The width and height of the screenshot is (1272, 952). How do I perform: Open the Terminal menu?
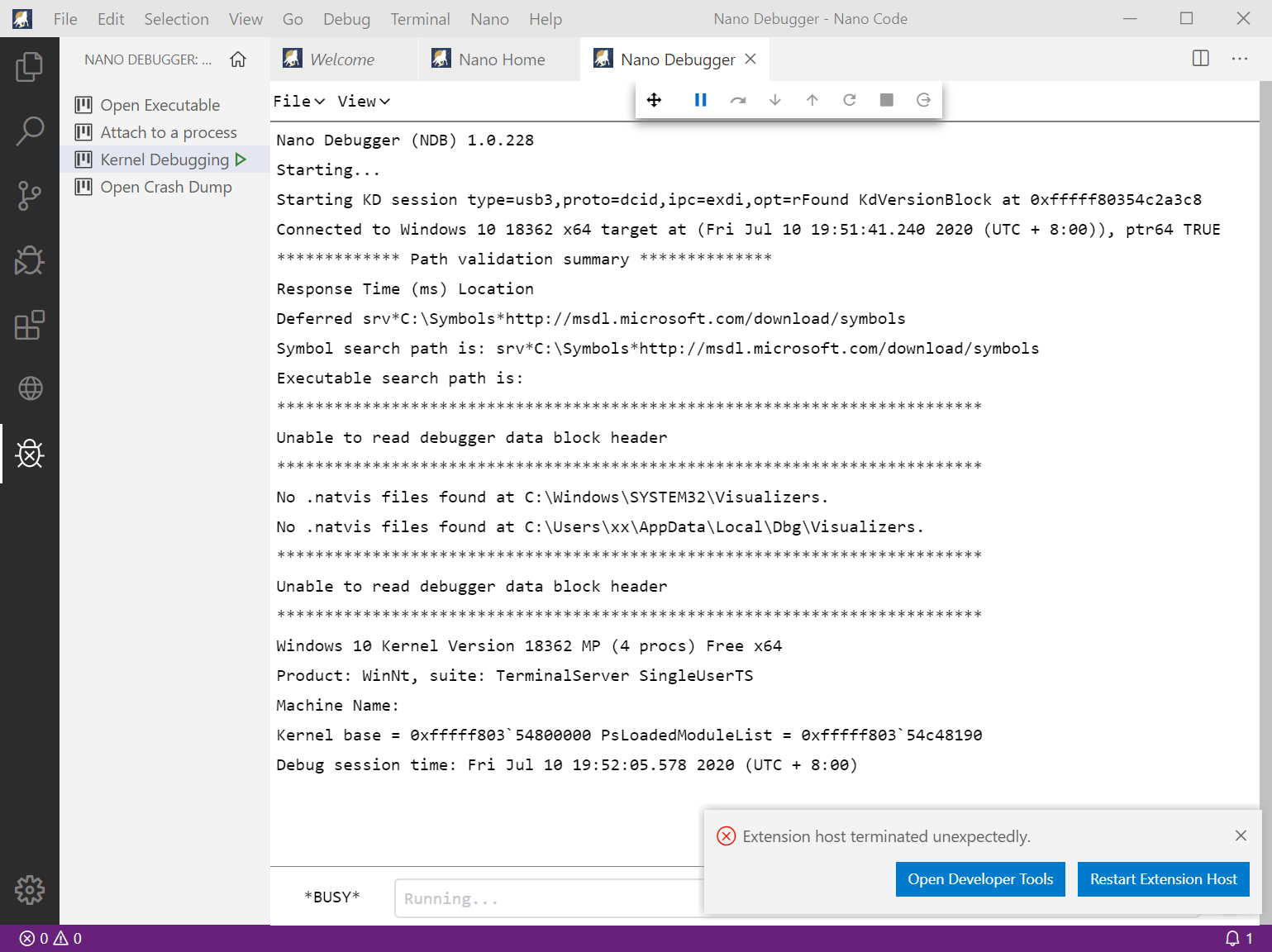tap(420, 19)
